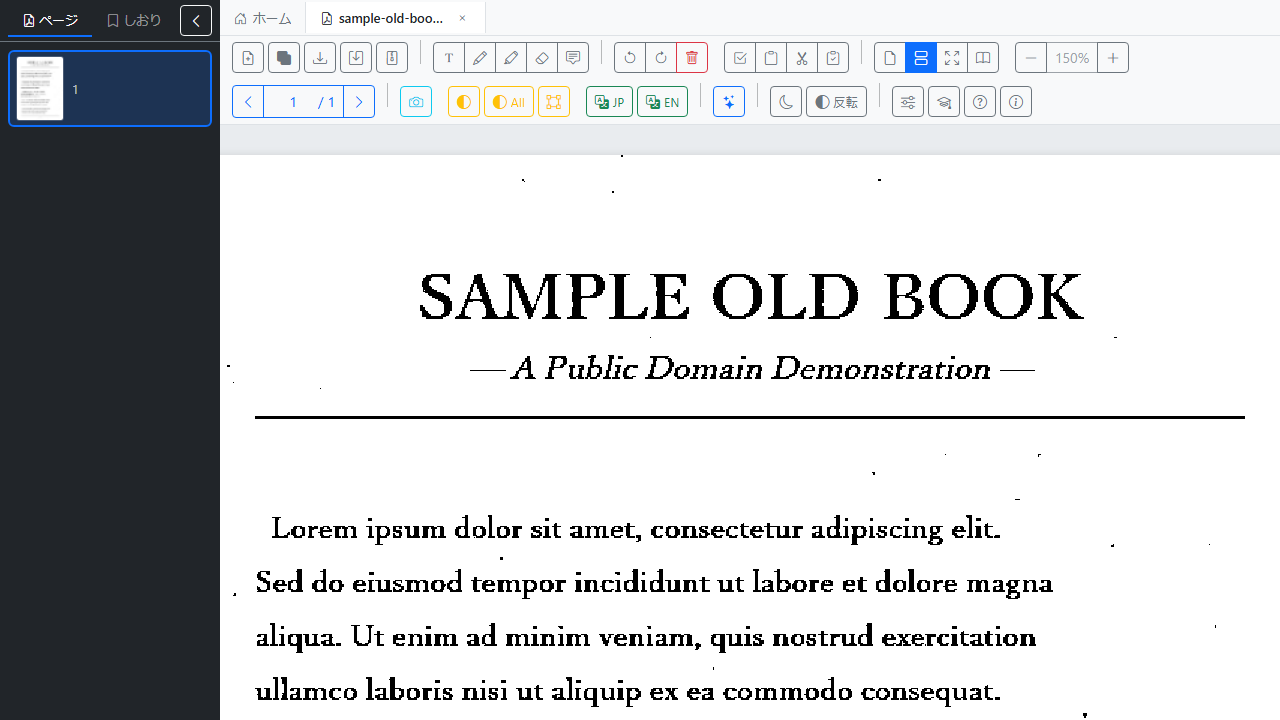Image resolution: width=1280 pixels, height=720 pixels.
Task: Click the stacked layers merge icon
Action: coord(284,58)
